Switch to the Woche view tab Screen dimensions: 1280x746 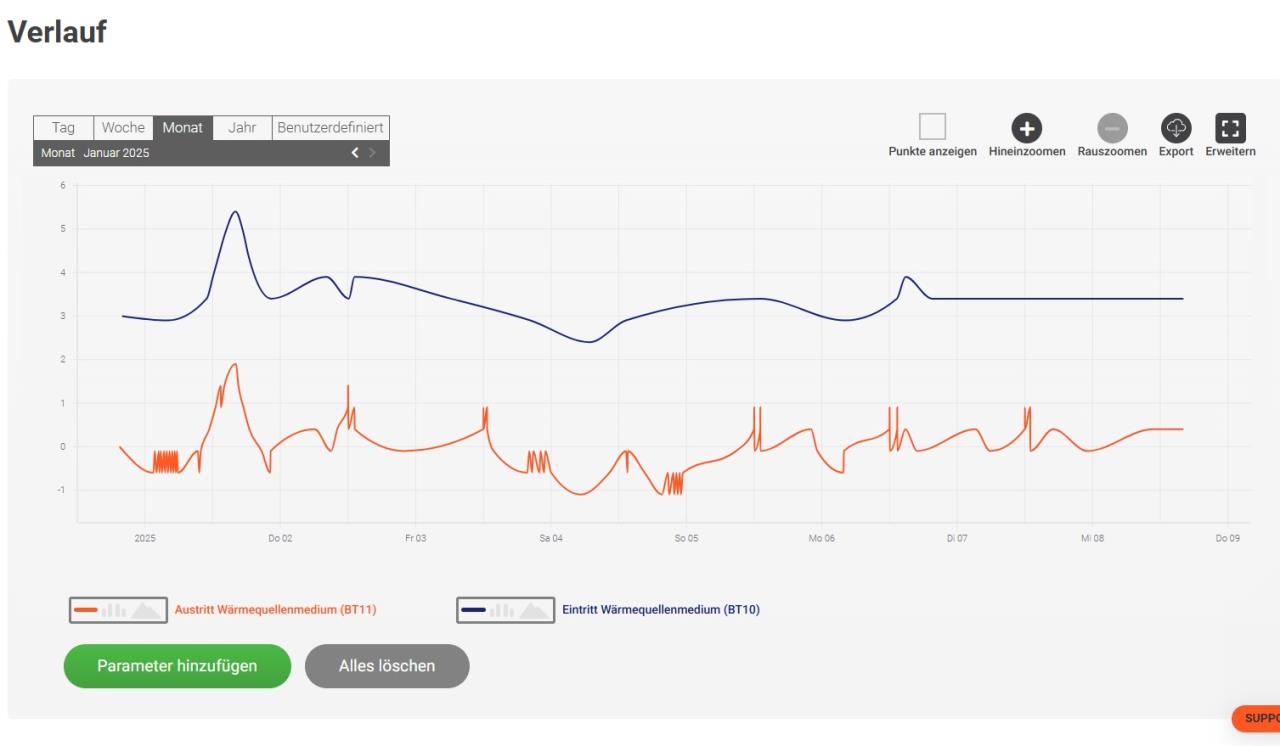click(123, 128)
